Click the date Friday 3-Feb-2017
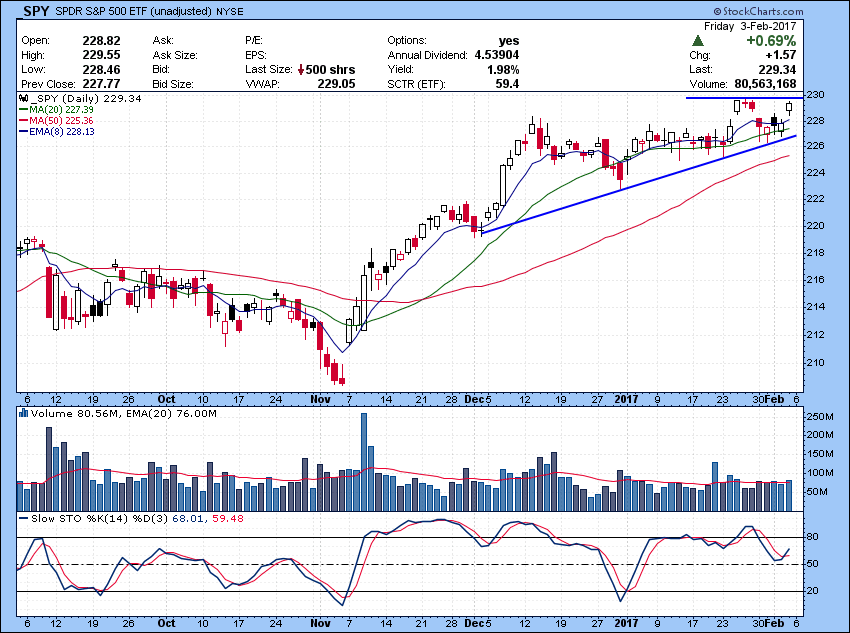Image resolution: width=850 pixels, height=633 pixels. click(750, 26)
